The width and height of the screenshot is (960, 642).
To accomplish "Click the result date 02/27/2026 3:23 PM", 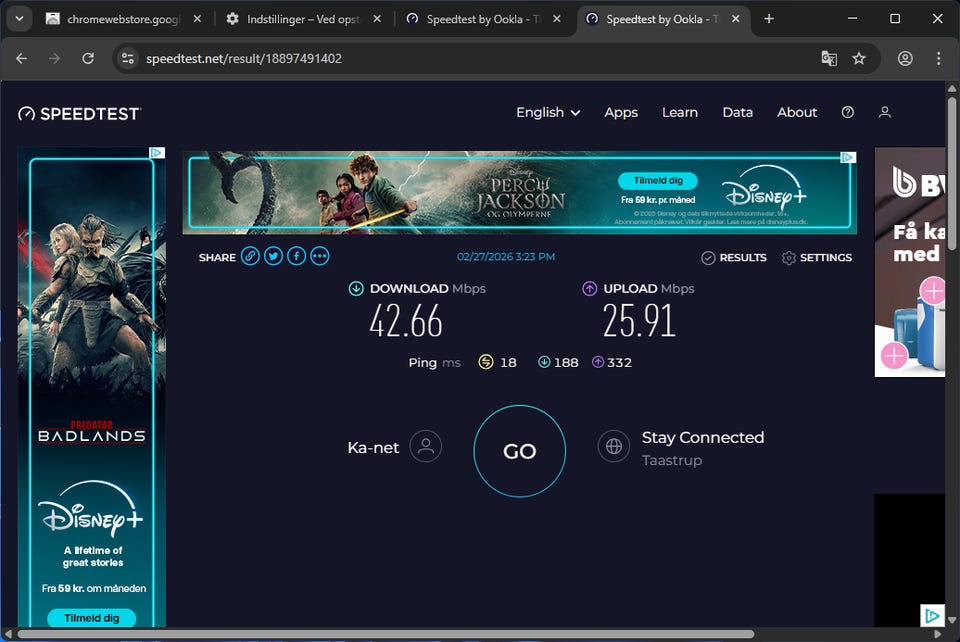I will (x=506, y=256).
